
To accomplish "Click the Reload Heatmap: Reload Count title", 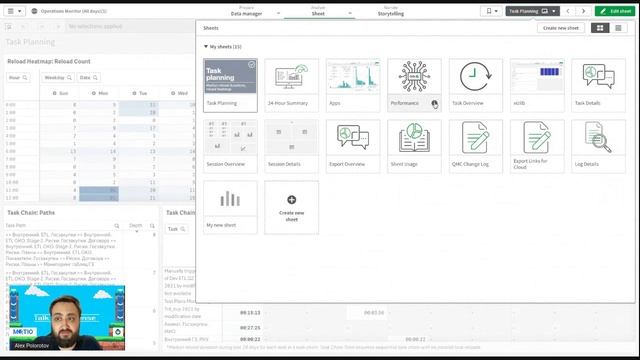I will (x=49, y=61).
